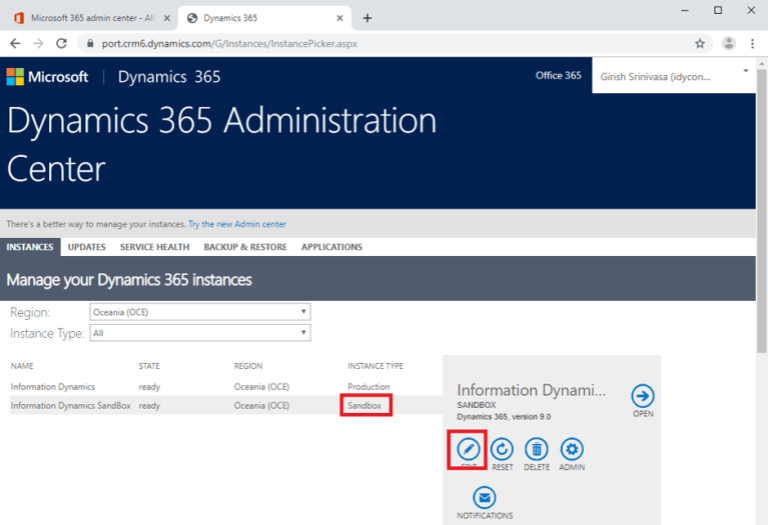Viewport: 768px width, 525px height.
Task: Open the Chrome profile avatar icon
Action: pyautogui.click(x=728, y=44)
